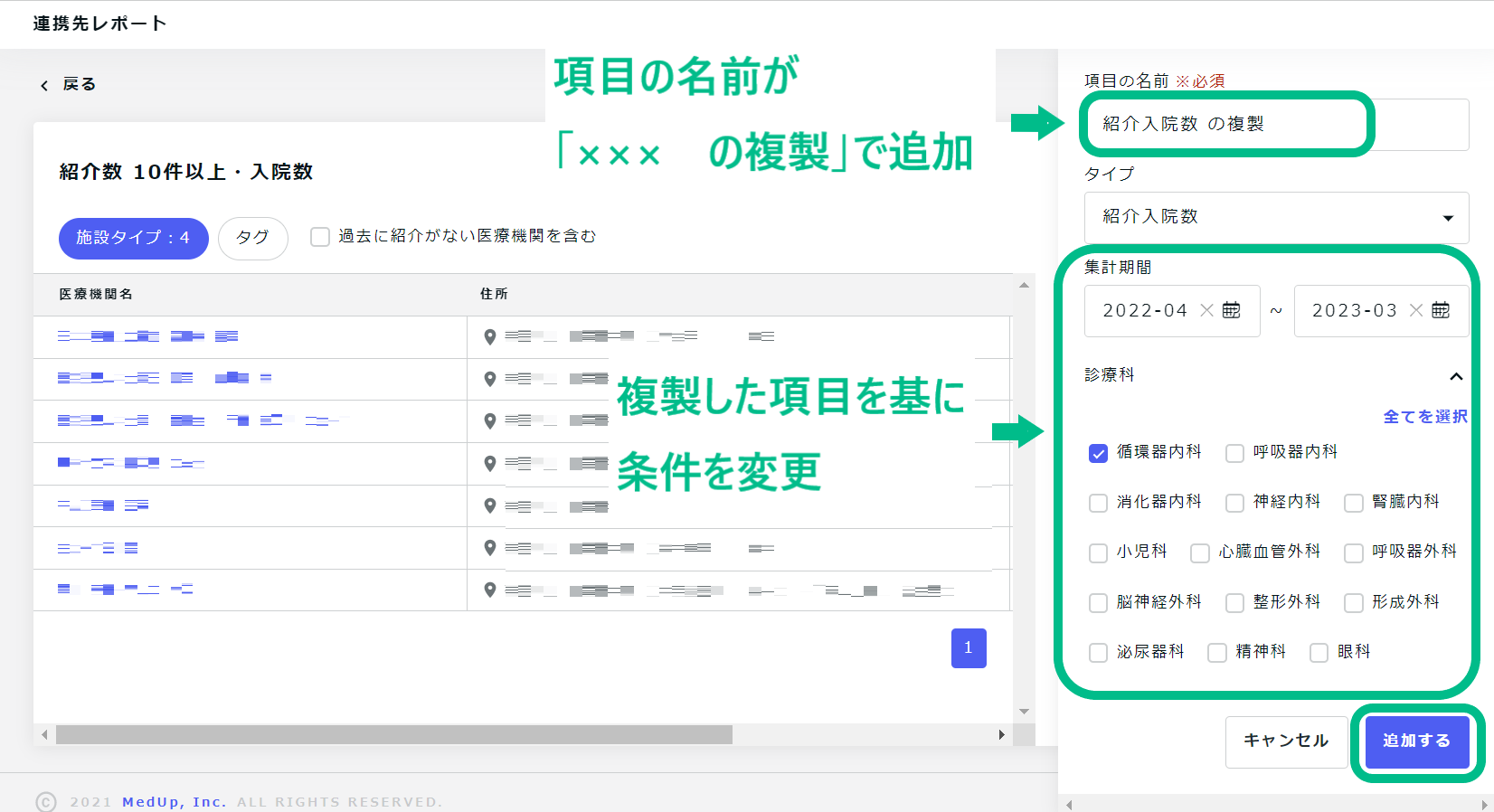
Task: Click right panel scrollbar left arrow
Action: [x=1070, y=804]
